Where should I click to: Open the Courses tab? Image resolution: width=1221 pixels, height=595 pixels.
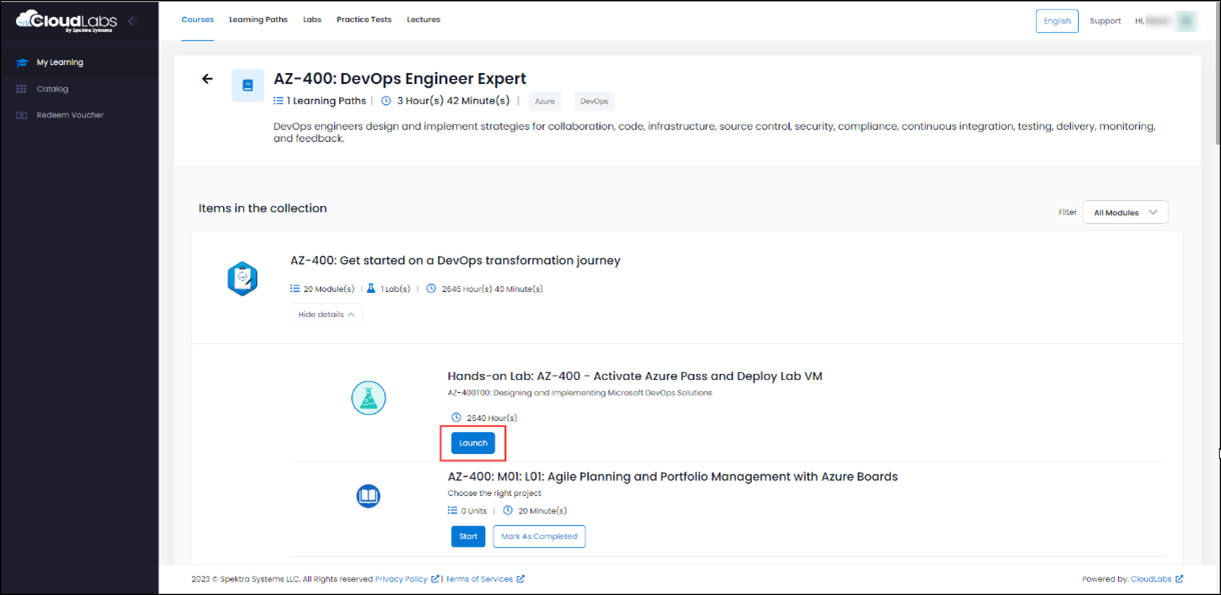[198, 20]
